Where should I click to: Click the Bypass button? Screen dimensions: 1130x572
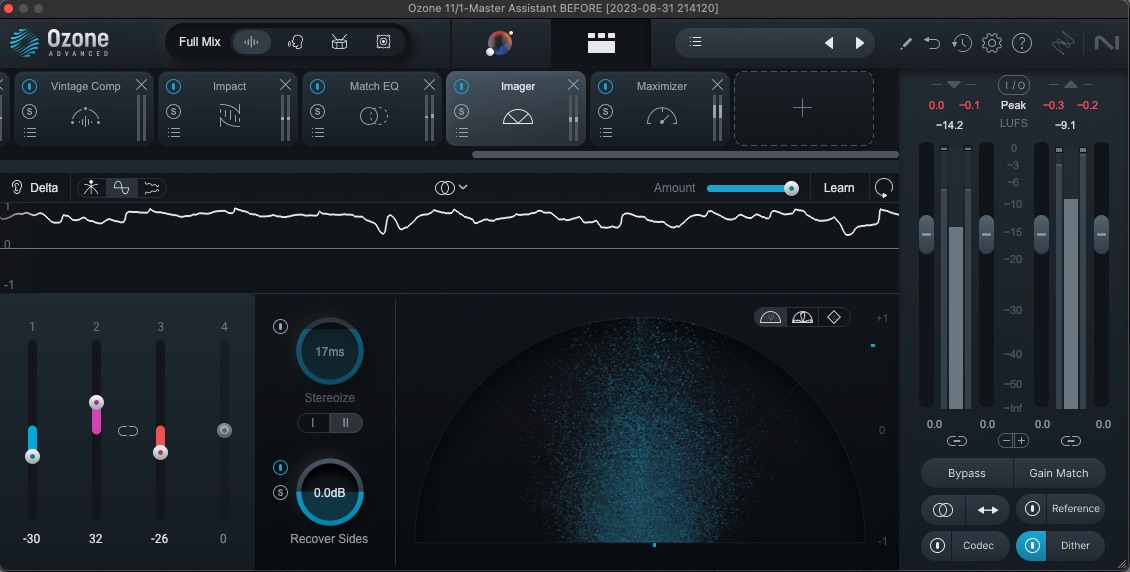(966, 473)
